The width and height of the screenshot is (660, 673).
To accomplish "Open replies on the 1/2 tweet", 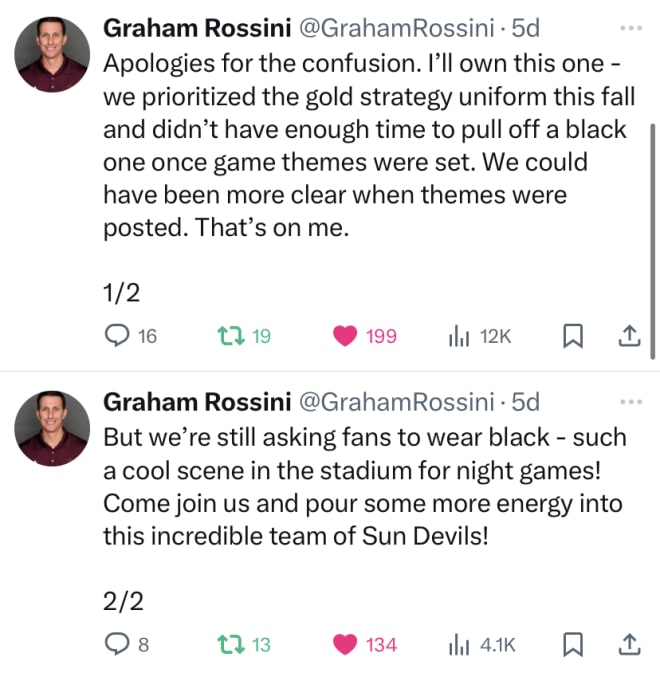I will click(131, 336).
